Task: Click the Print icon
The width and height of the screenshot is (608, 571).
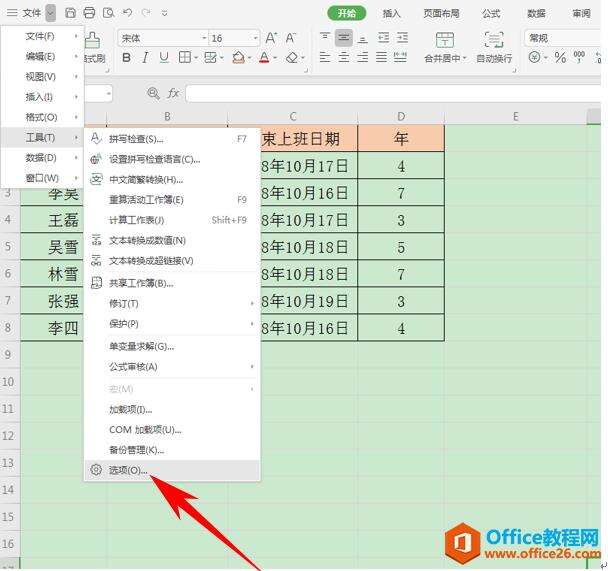Action: coord(89,13)
